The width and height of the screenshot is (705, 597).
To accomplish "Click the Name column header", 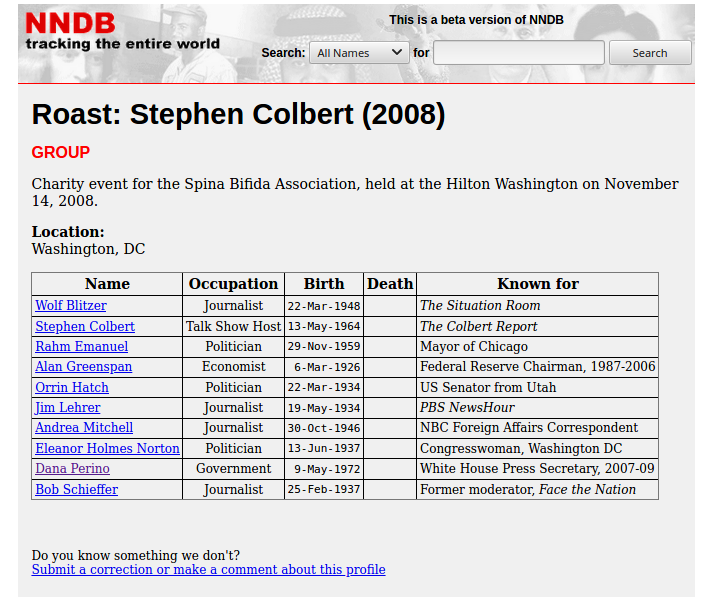I will coord(107,284).
